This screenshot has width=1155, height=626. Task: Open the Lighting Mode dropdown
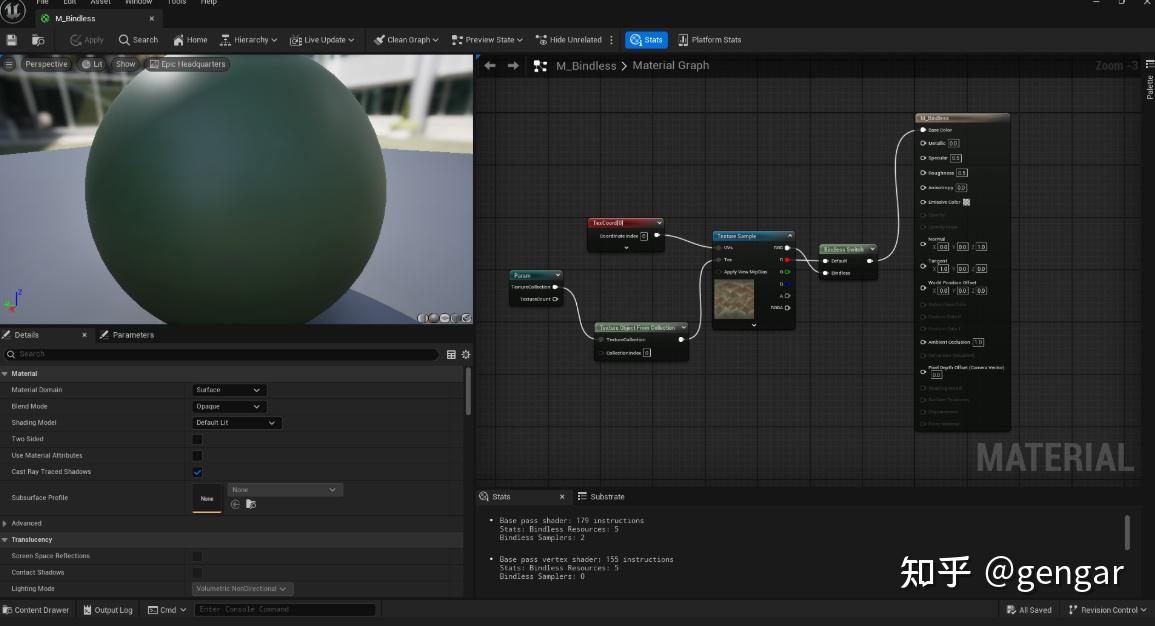click(x=243, y=588)
